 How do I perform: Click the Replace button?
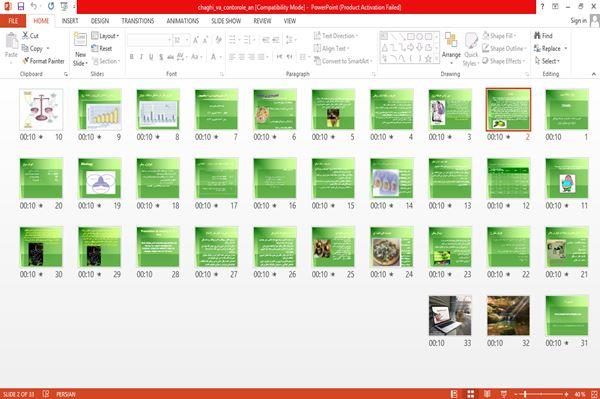point(551,48)
